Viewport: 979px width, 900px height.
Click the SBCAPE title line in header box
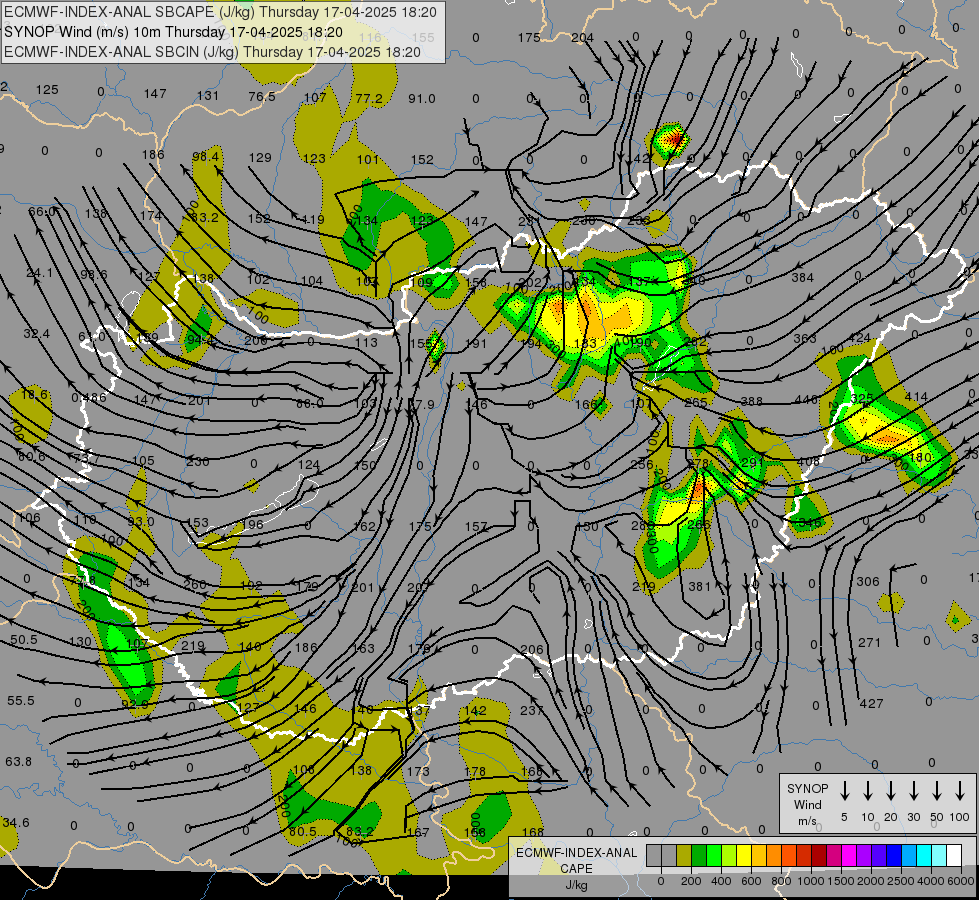[x=220, y=12]
